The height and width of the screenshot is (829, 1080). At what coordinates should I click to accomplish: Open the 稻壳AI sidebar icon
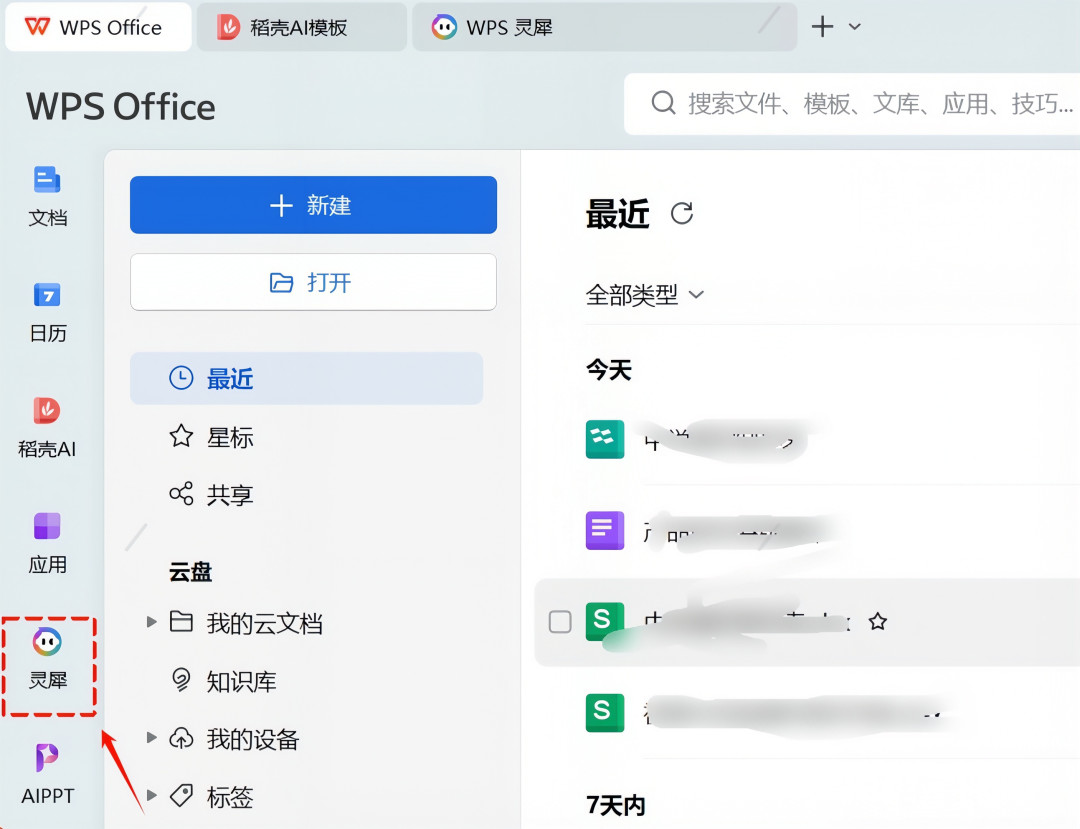point(47,428)
